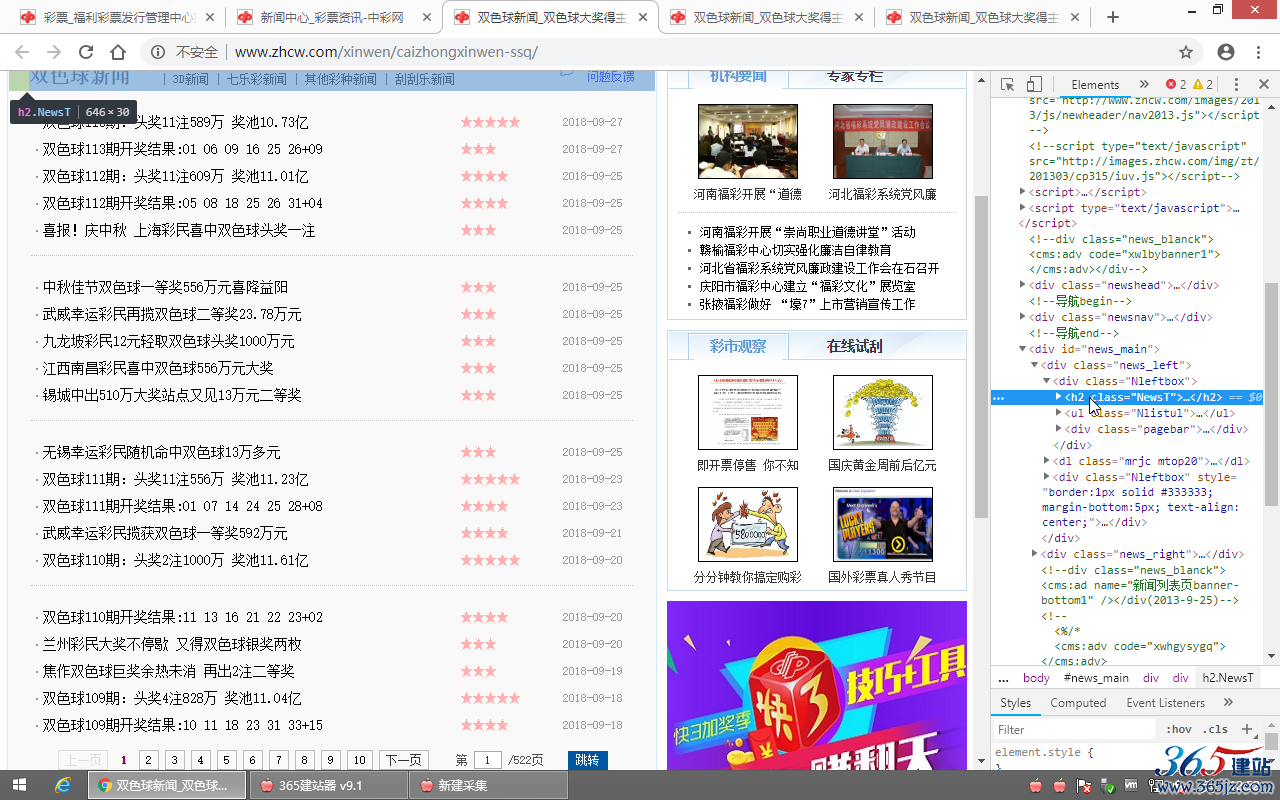Go to page 5 in pagination
This screenshot has width=1280, height=800.
(x=227, y=760)
